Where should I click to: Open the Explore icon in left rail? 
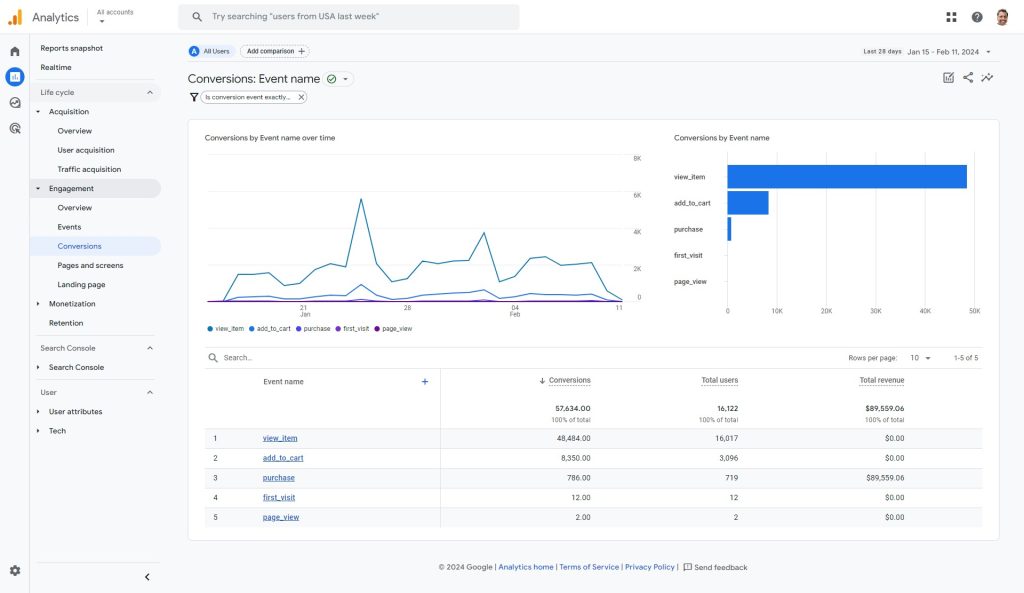click(x=14, y=103)
